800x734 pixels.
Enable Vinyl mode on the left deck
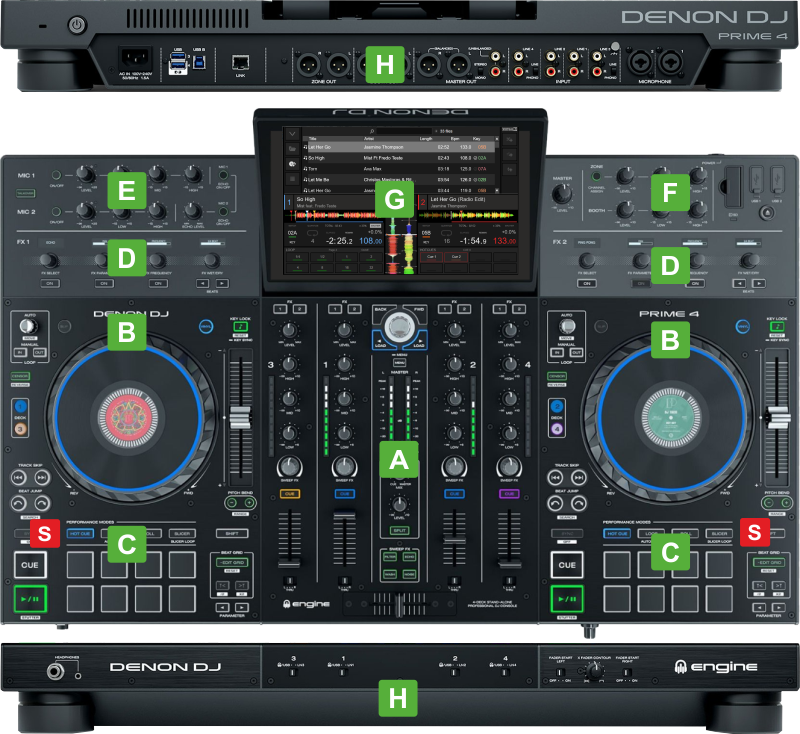coord(206,326)
